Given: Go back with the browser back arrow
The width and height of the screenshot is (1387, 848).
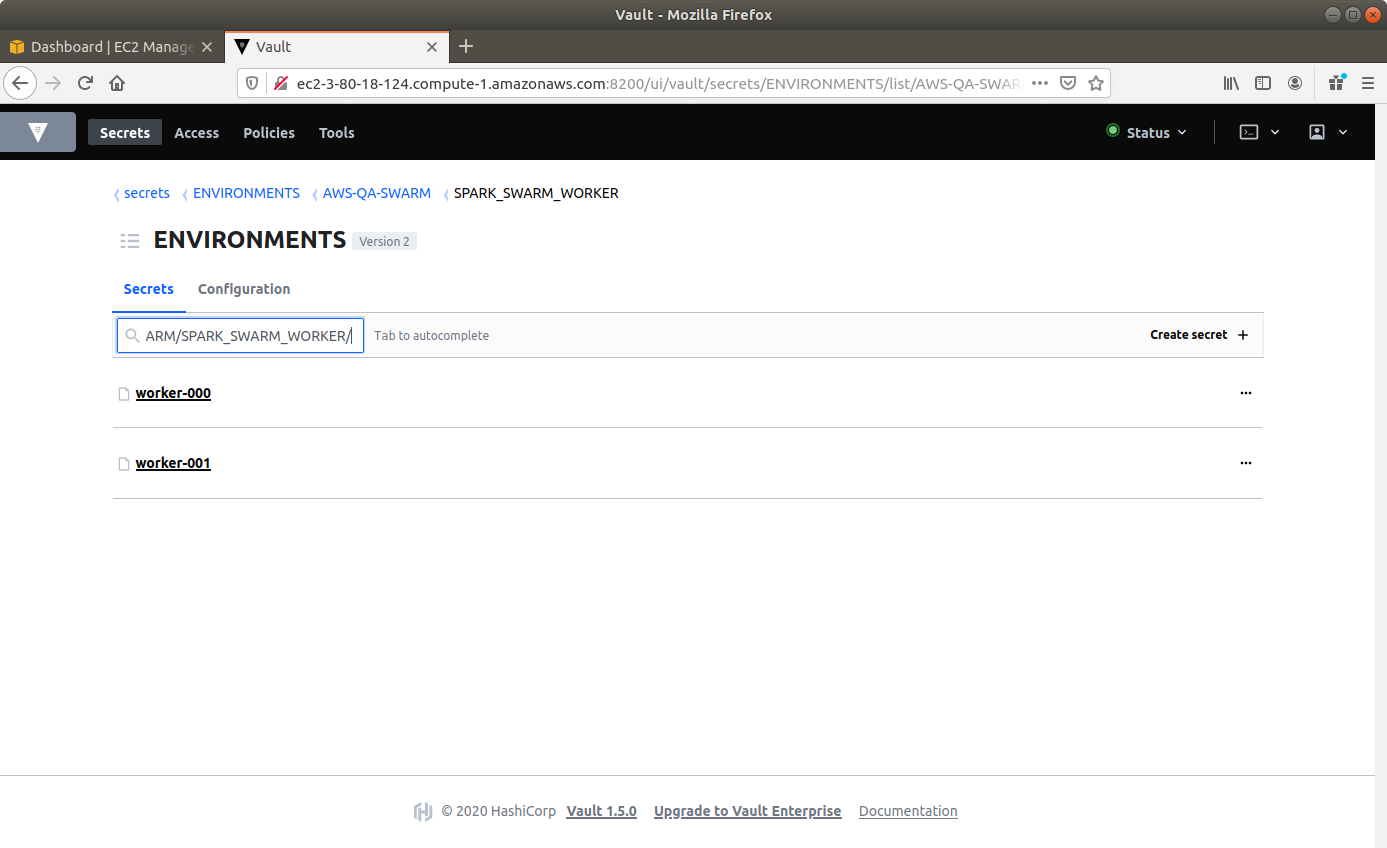Looking at the screenshot, I should (x=20, y=83).
